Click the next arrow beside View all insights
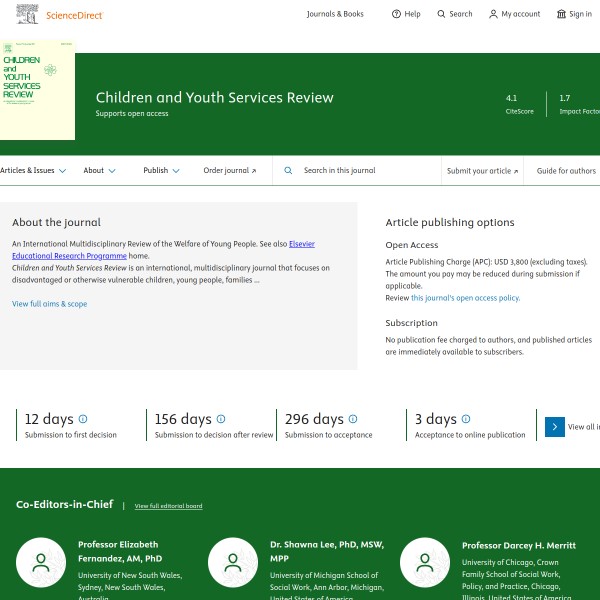 click(554, 427)
